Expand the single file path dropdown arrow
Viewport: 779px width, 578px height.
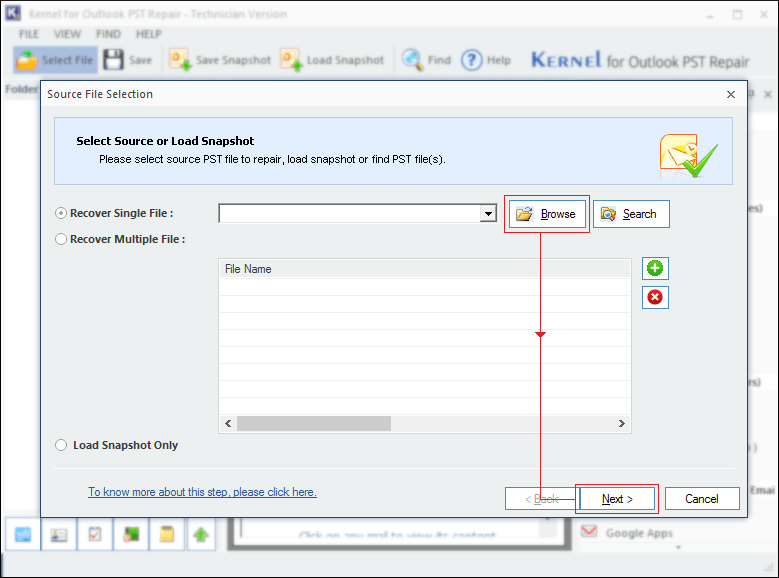point(488,214)
